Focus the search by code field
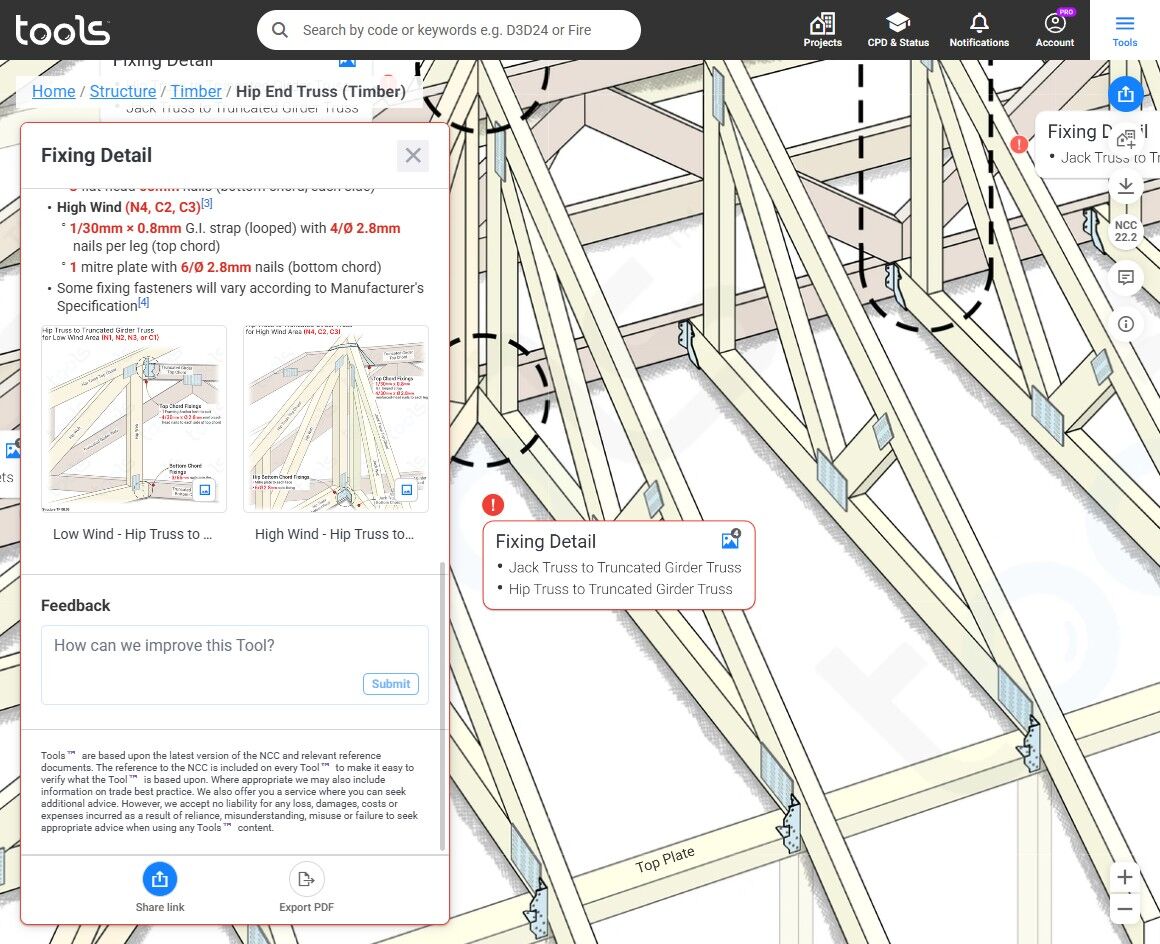The image size is (1160, 944). pyautogui.click(x=448, y=30)
